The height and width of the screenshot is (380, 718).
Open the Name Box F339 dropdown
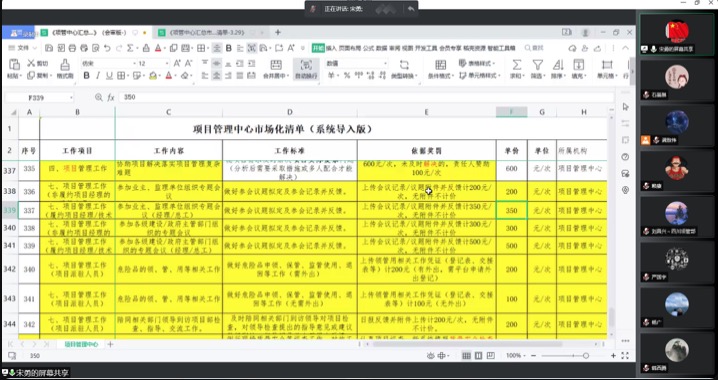pos(71,98)
